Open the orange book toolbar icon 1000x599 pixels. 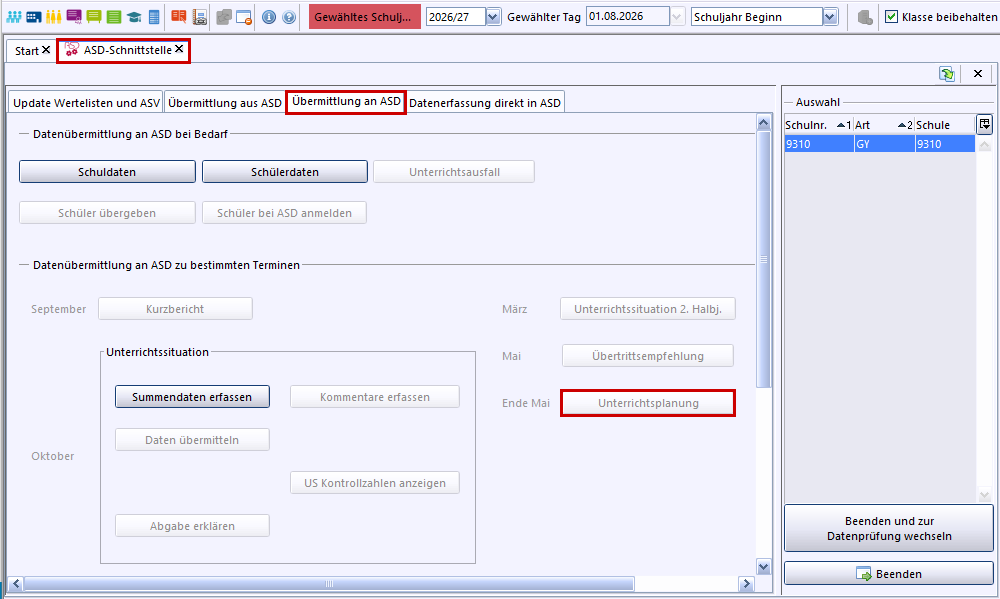click(x=178, y=17)
